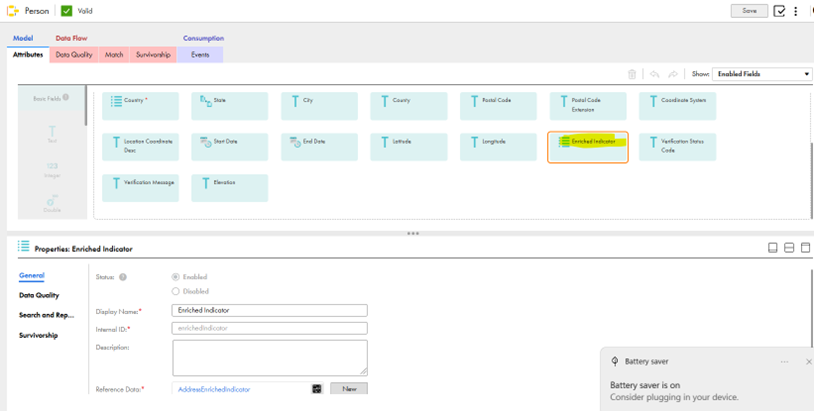814x411 pixels.
Task: Click the Save button
Action: [x=749, y=11]
